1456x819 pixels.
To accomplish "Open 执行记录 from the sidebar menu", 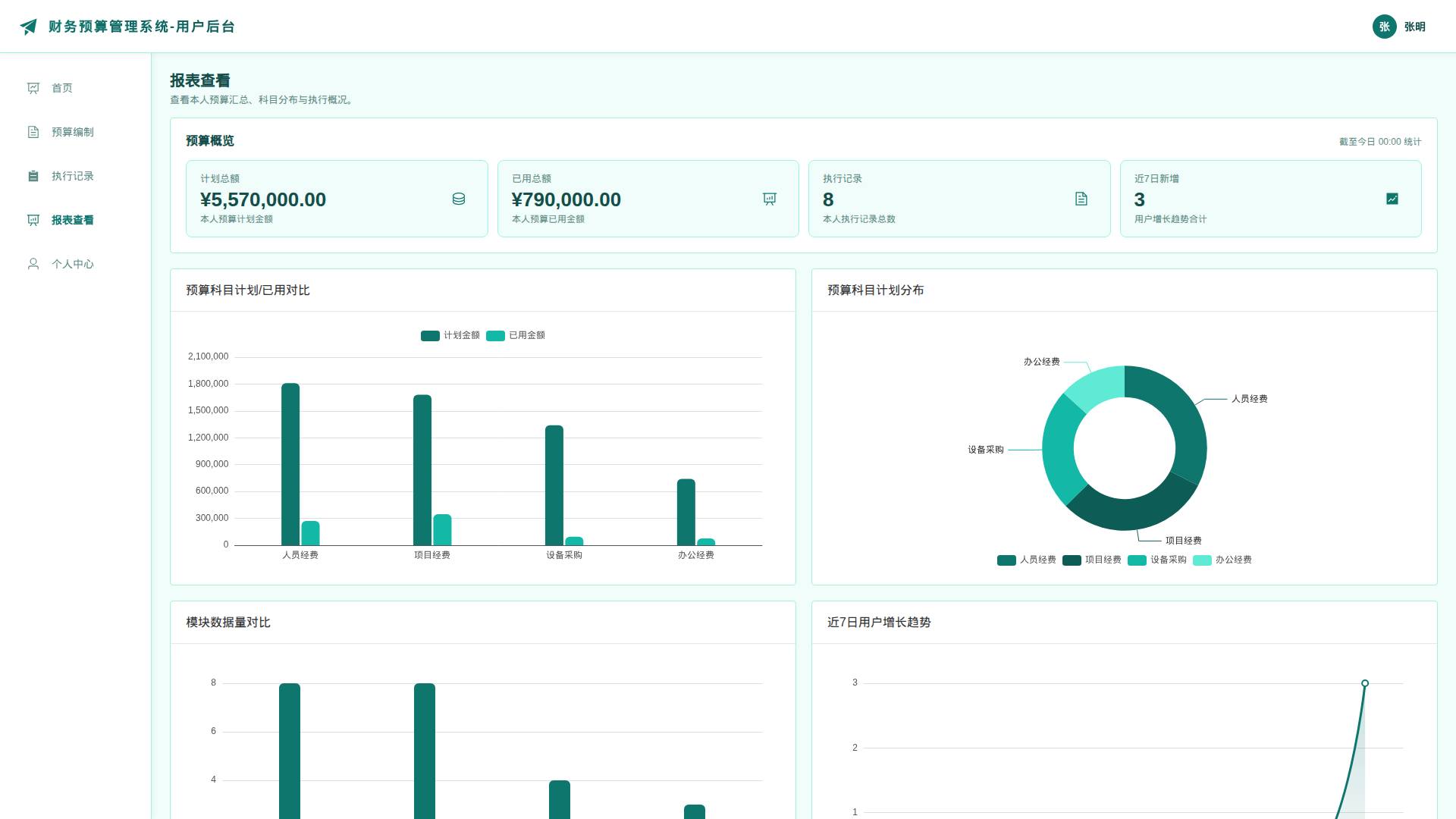I will point(76,176).
